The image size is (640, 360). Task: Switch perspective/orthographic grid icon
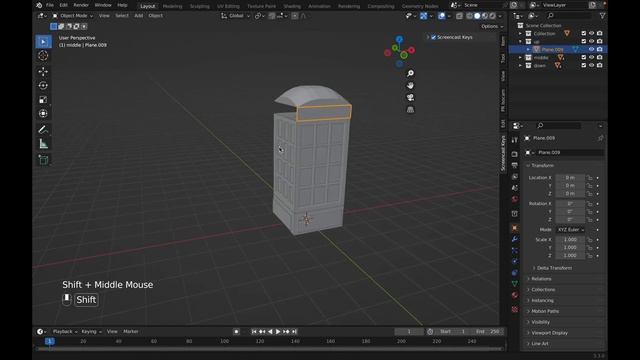point(410,110)
